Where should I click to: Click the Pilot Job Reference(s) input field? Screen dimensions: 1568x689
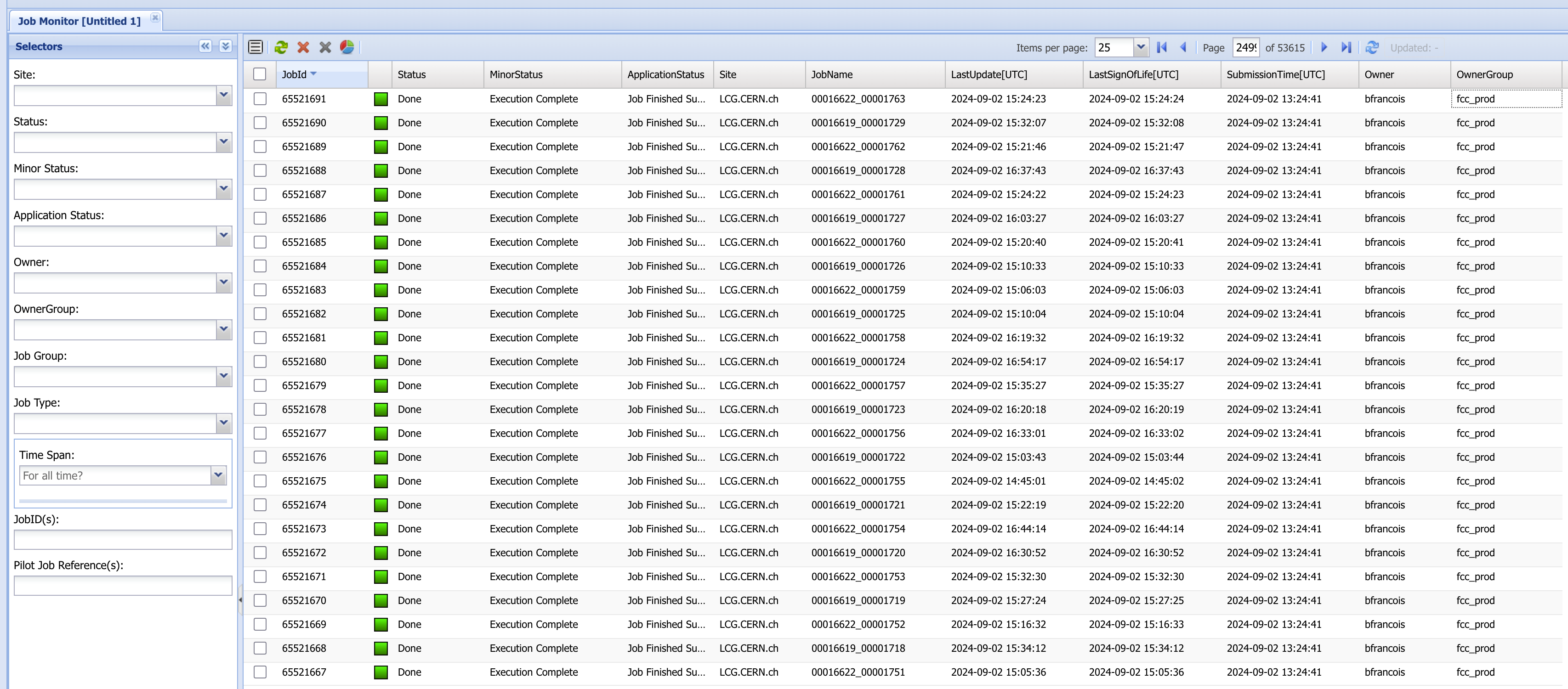(123, 586)
